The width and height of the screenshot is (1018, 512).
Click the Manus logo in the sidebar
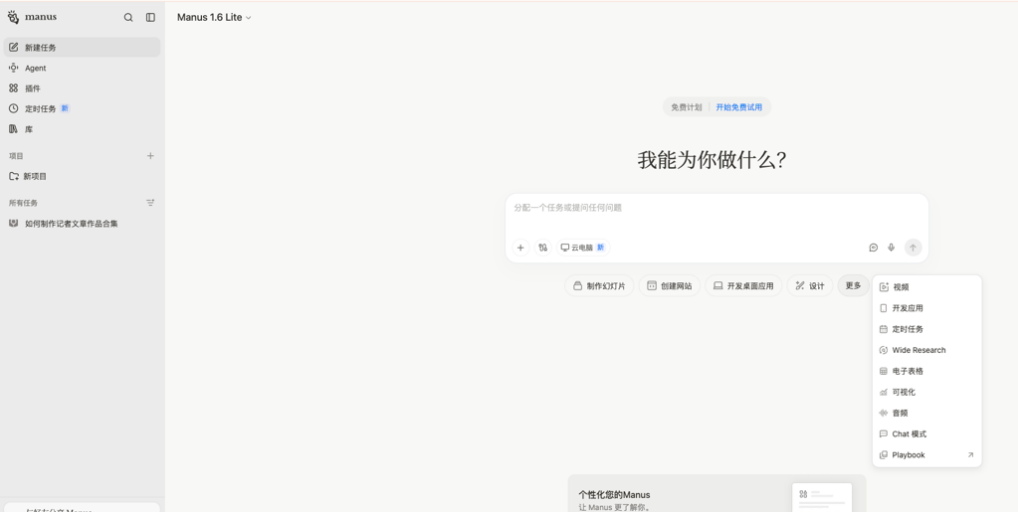tap(32, 18)
